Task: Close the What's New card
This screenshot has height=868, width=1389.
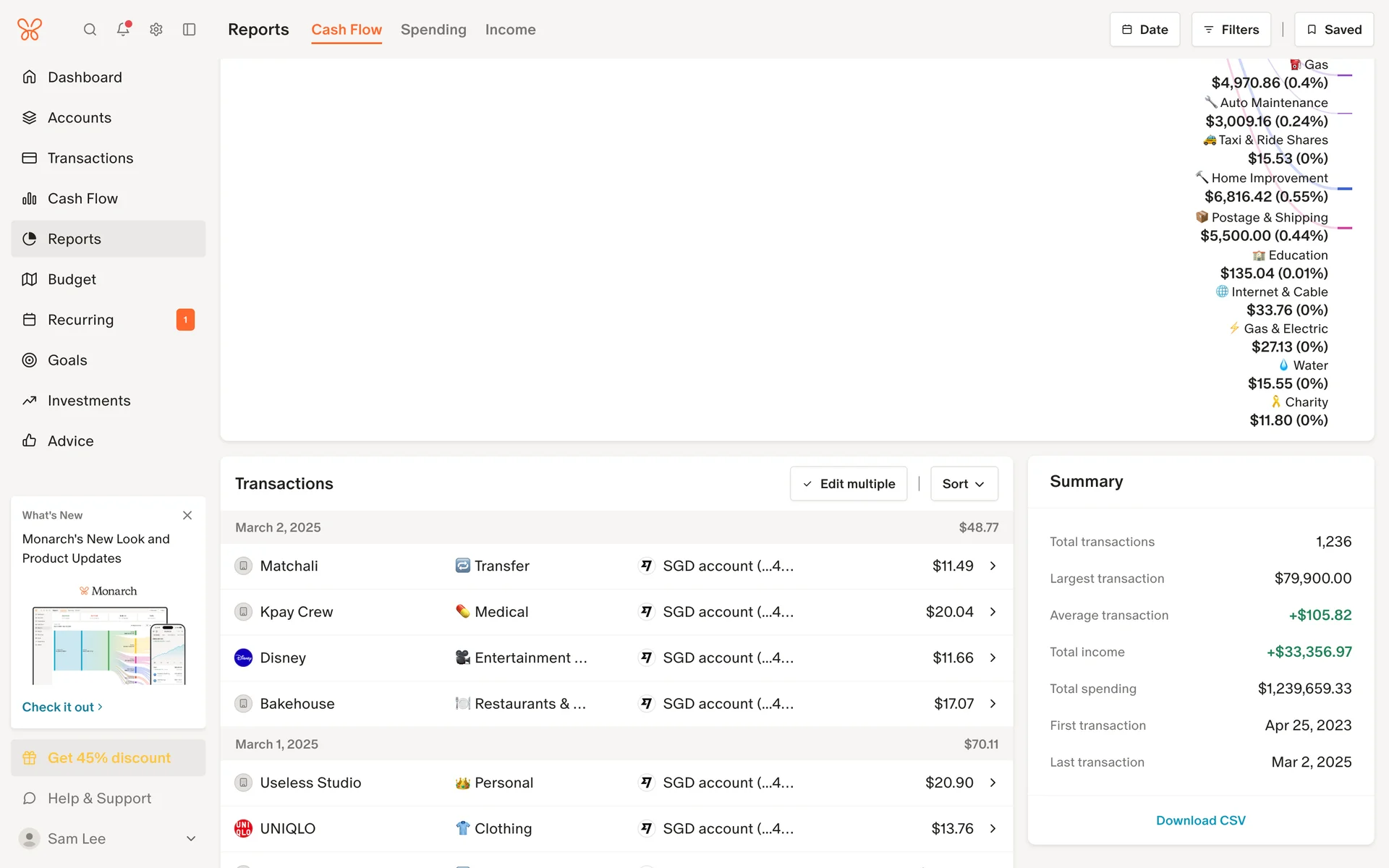Action: (x=187, y=515)
